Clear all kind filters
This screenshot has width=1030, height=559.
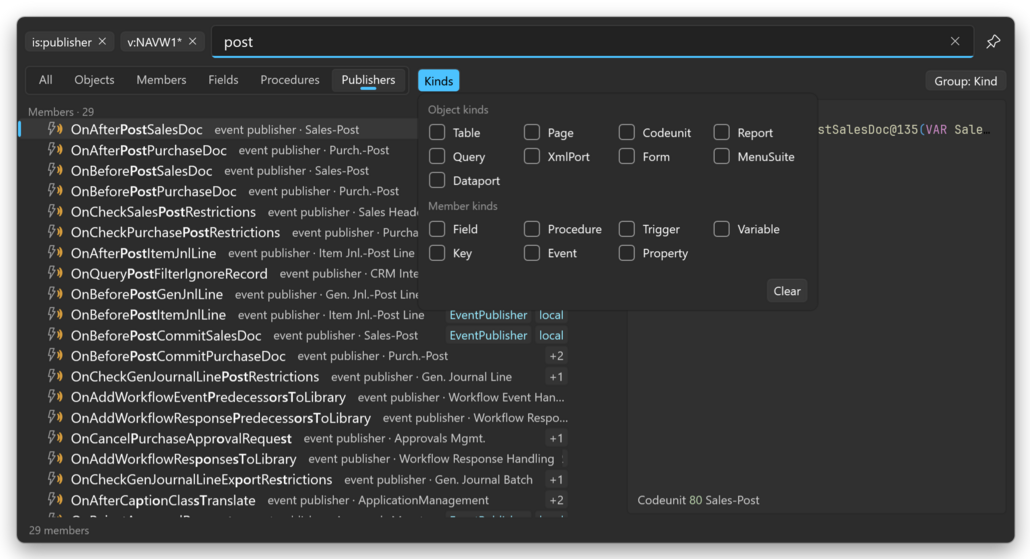point(786,291)
